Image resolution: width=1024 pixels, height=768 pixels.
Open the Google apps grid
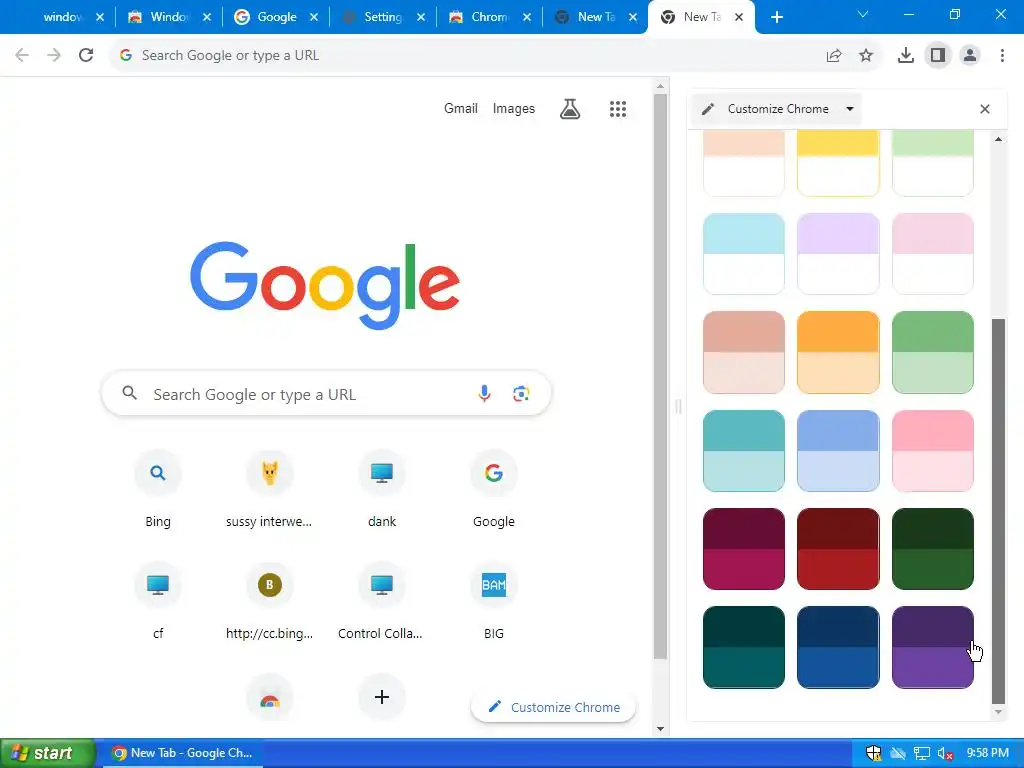click(618, 109)
